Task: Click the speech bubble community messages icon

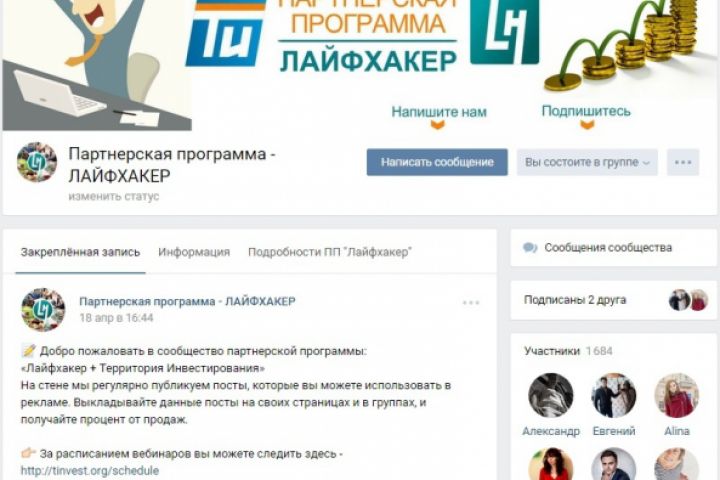Action: pos(530,248)
